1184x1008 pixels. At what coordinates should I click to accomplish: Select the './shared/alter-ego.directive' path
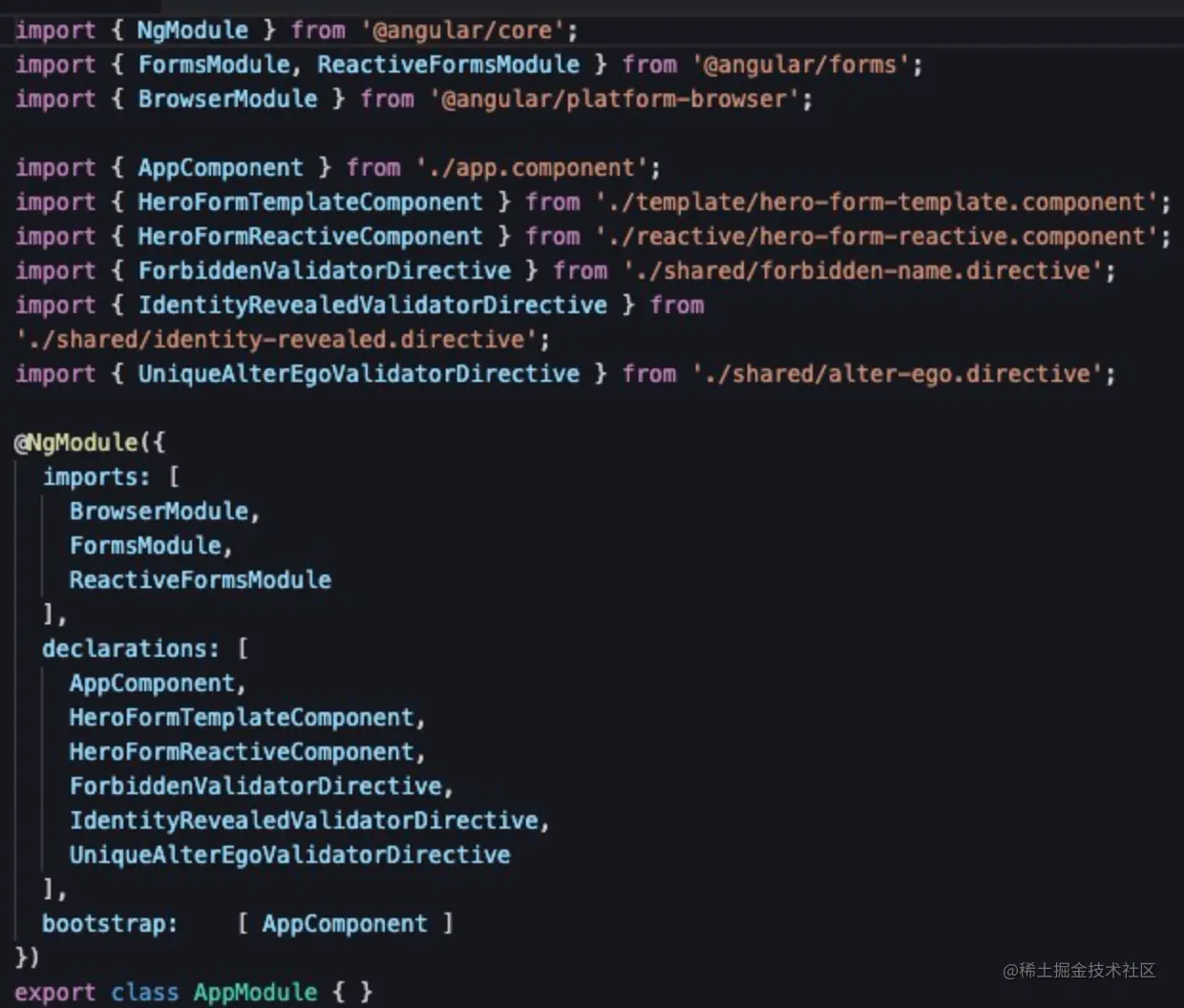click(897, 374)
